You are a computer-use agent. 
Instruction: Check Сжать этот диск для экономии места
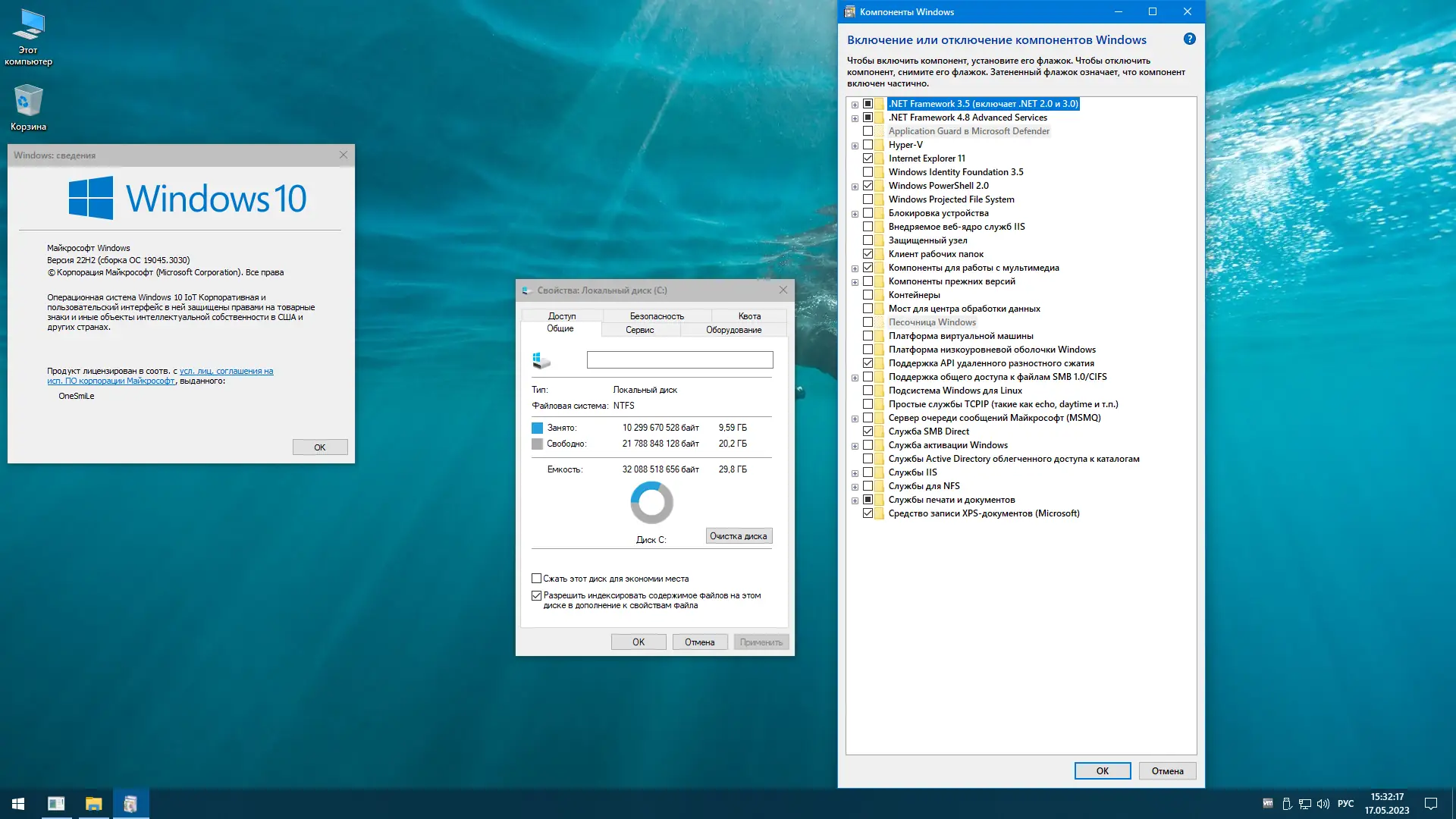pyautogui.click(x=536, y=579)
